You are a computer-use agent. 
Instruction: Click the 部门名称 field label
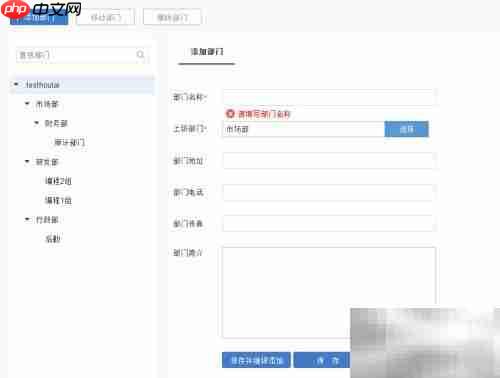click(190, 97)
